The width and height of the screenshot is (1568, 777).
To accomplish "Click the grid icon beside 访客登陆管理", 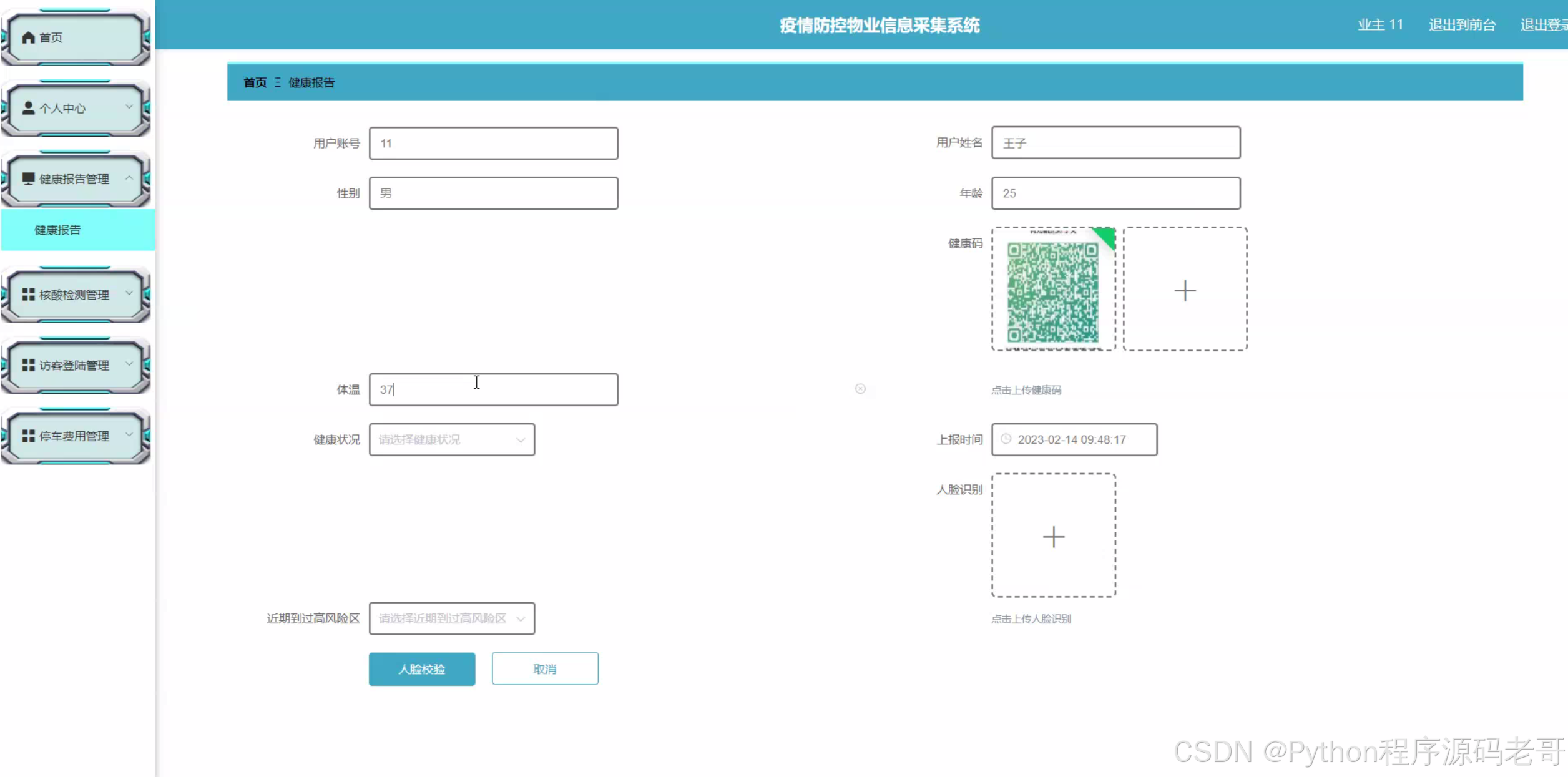I will pyautogui.click(x=28, y=365).
